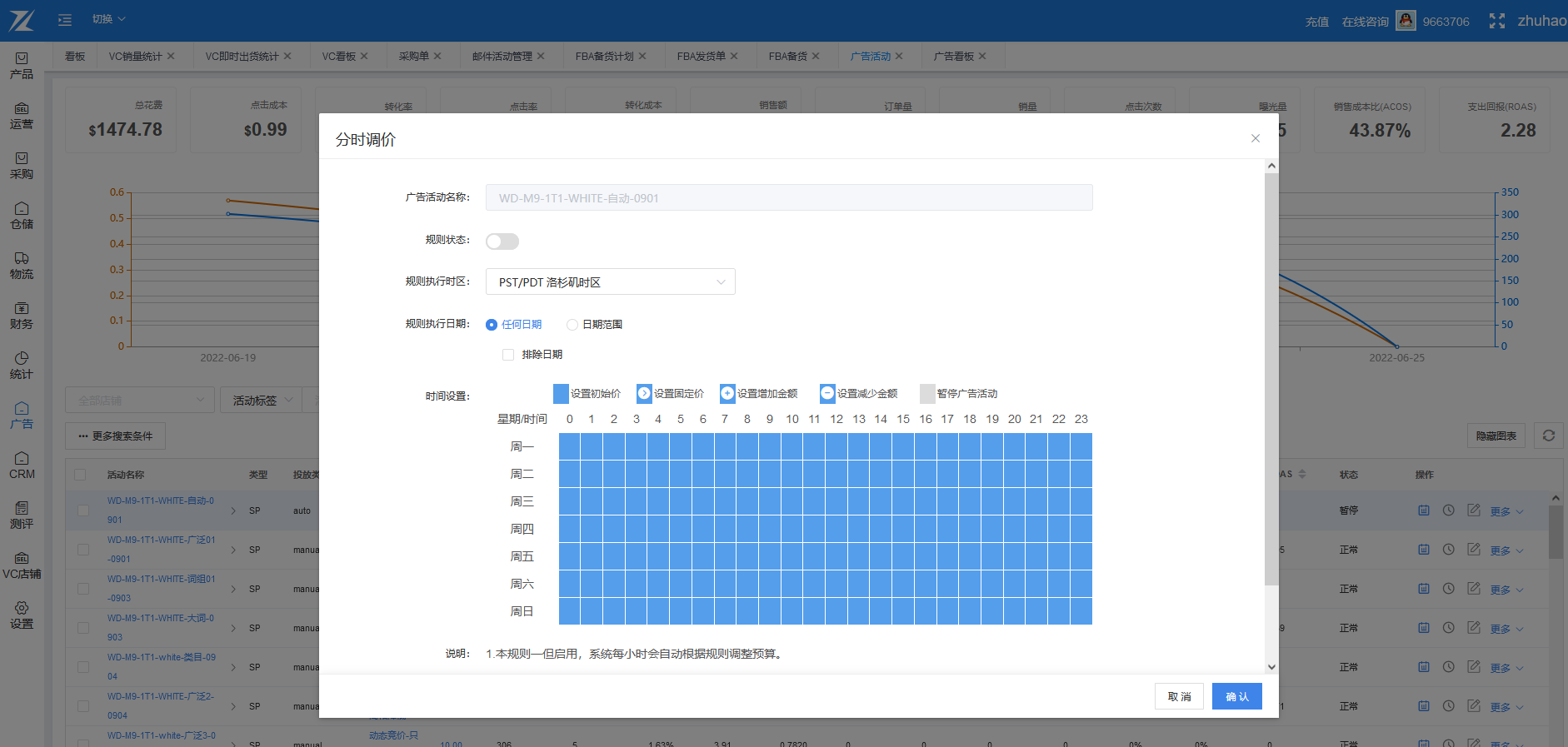The width and height of the screenshot is (1568, 747).
Task: Toggle fullscreen icon in the header
Action: click(1496, 21)
